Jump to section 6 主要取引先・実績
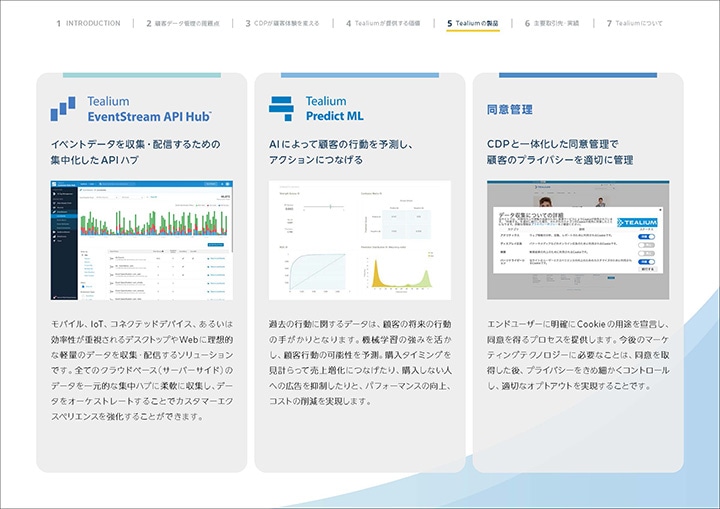 552,23
